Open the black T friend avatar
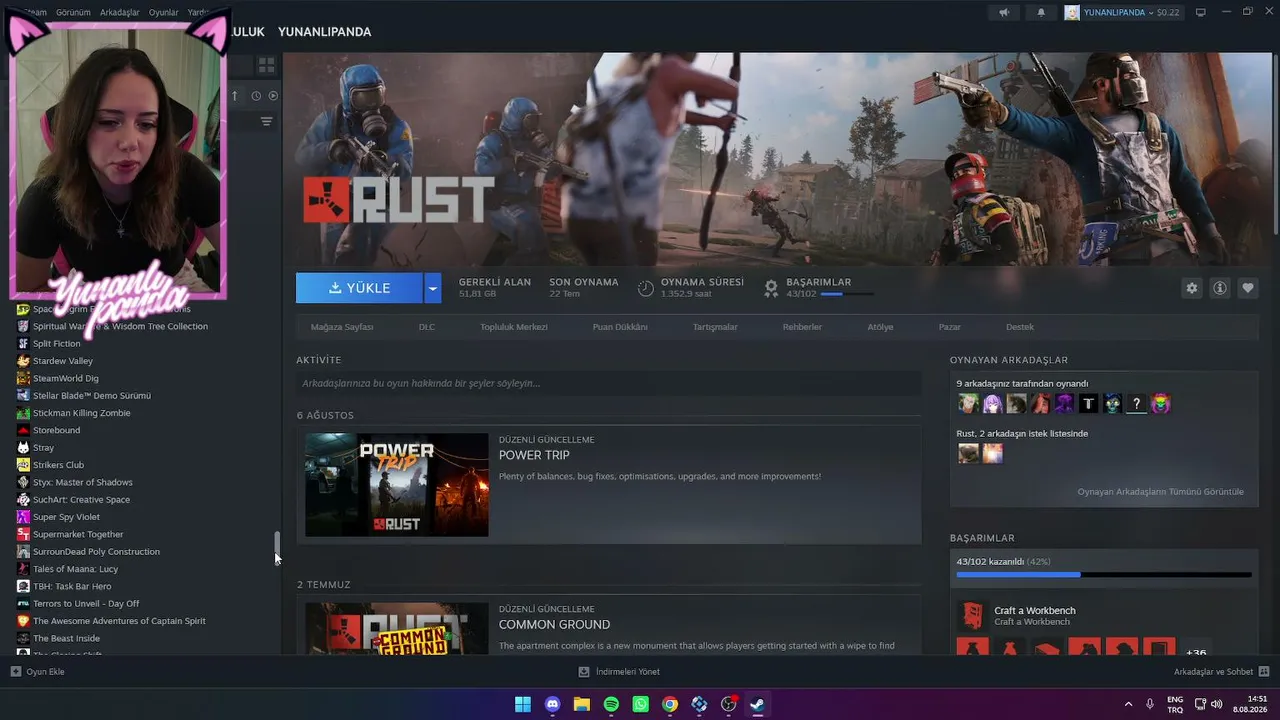 pos(1088,404)
